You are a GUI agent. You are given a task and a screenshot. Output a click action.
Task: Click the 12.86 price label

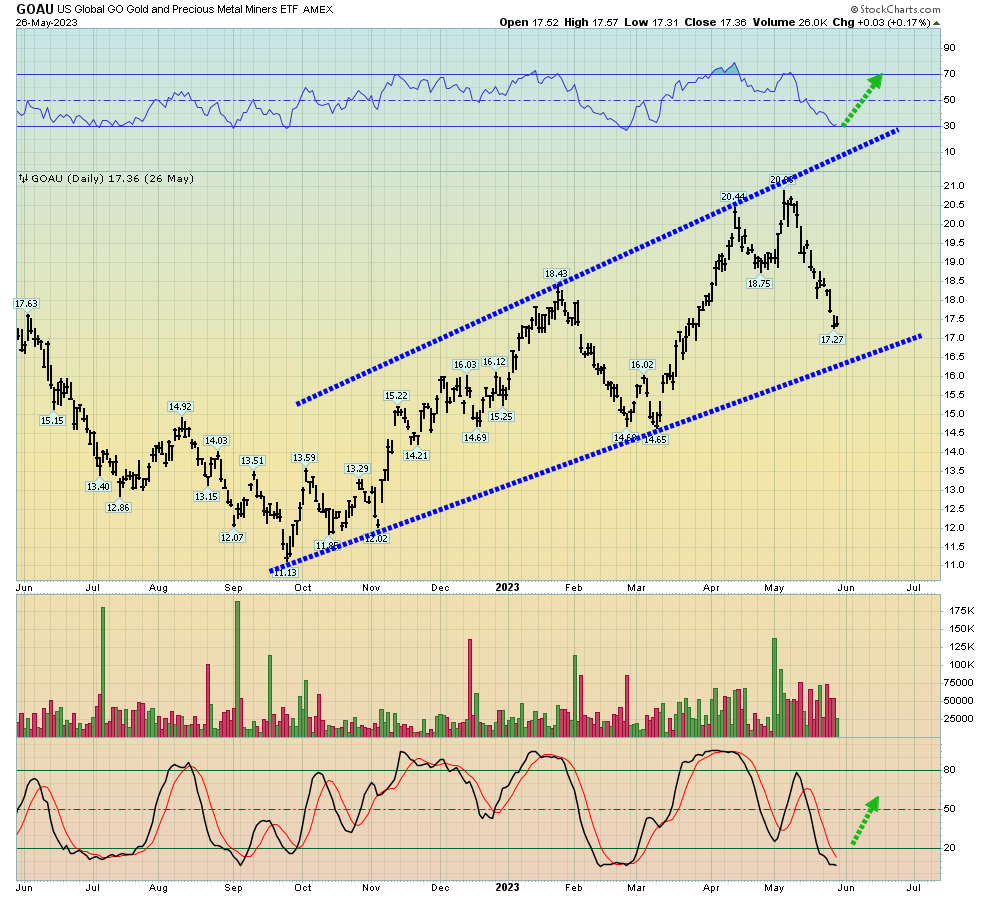[118, 507]
